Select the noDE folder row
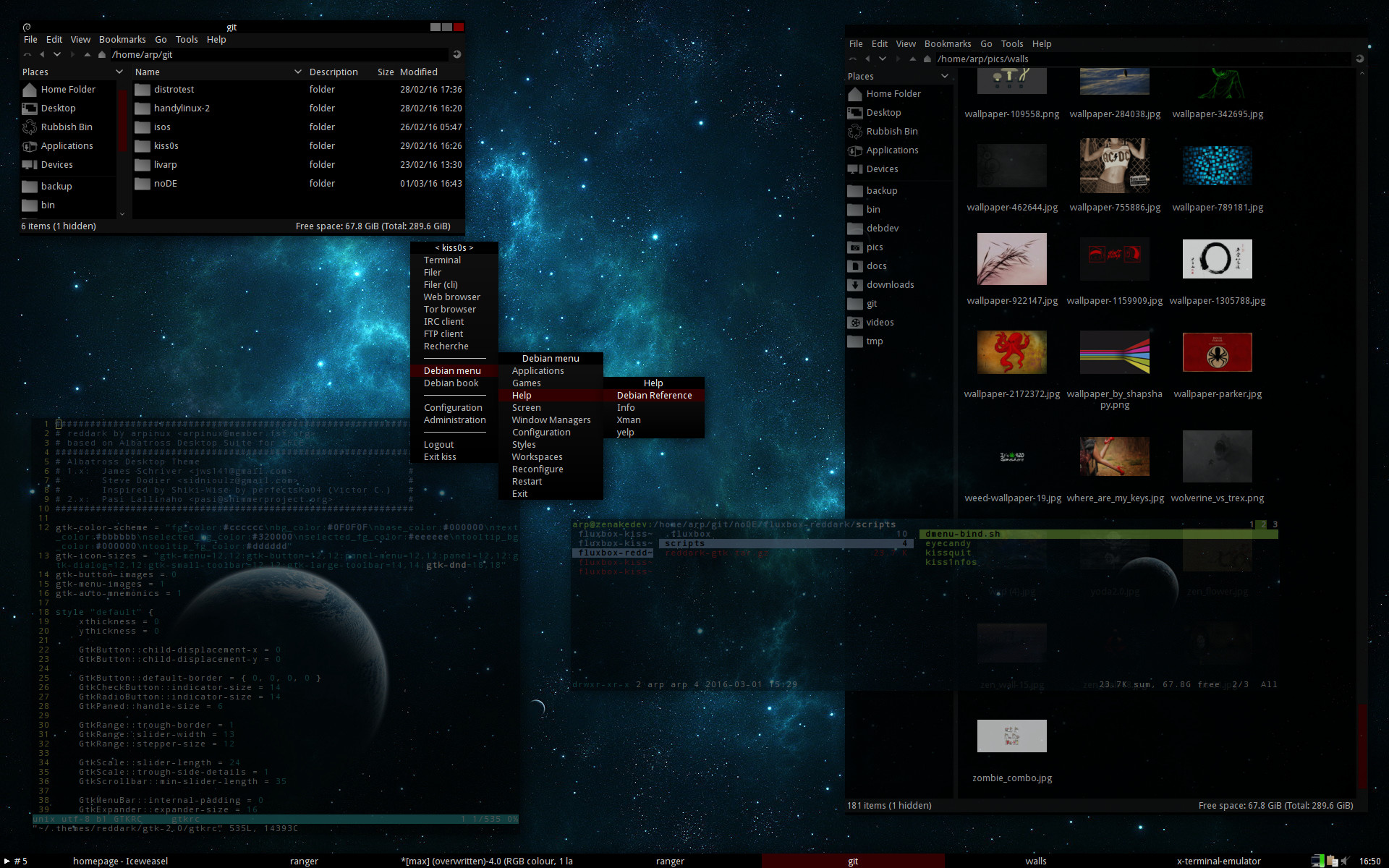 point(298,184)
